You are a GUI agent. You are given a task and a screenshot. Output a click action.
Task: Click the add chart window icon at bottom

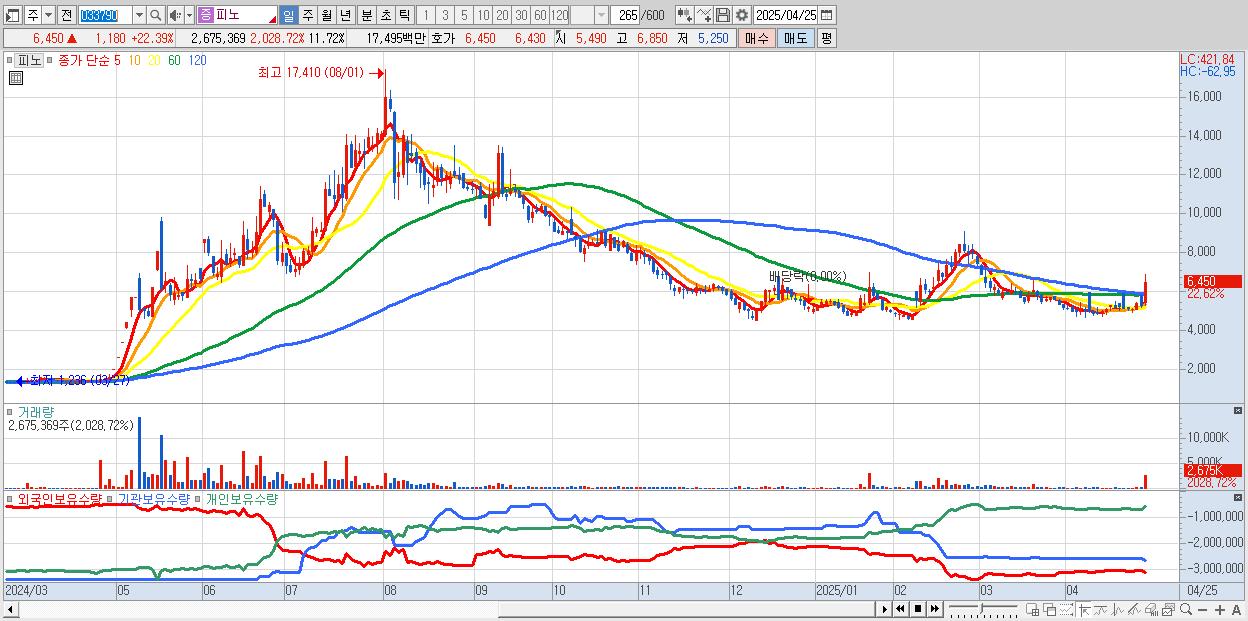click(1033, 609)
